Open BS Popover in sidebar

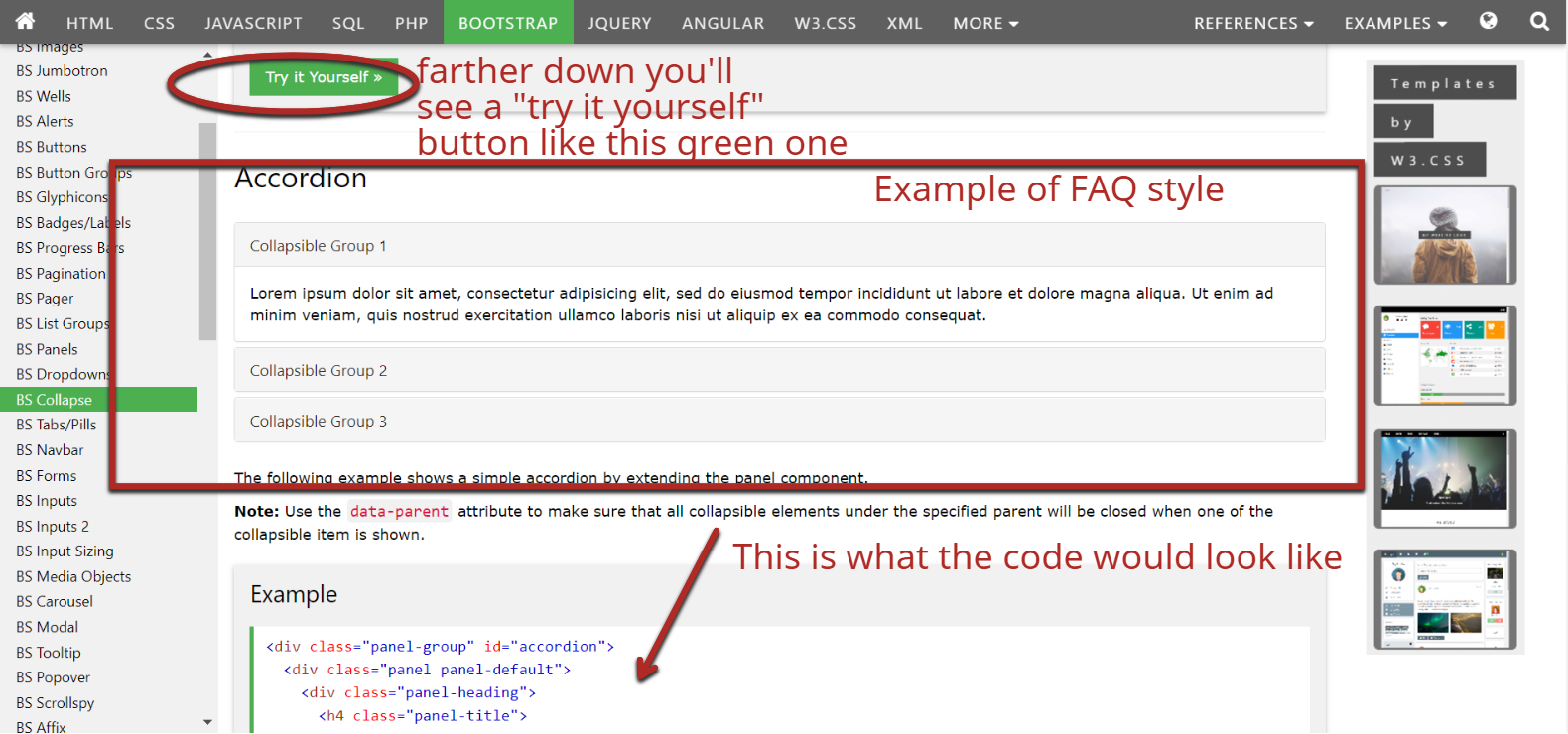tap(53, 678)
